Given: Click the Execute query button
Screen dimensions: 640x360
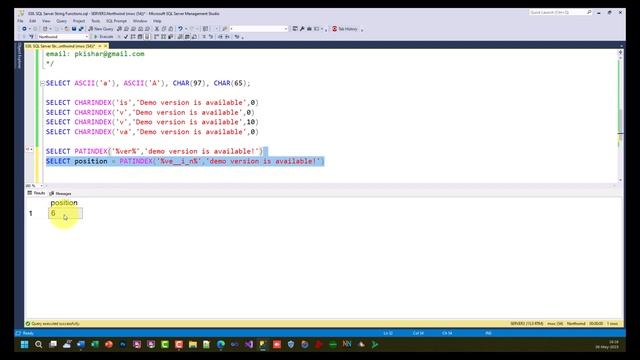Looking at the screenshot, I should point(104,37).
